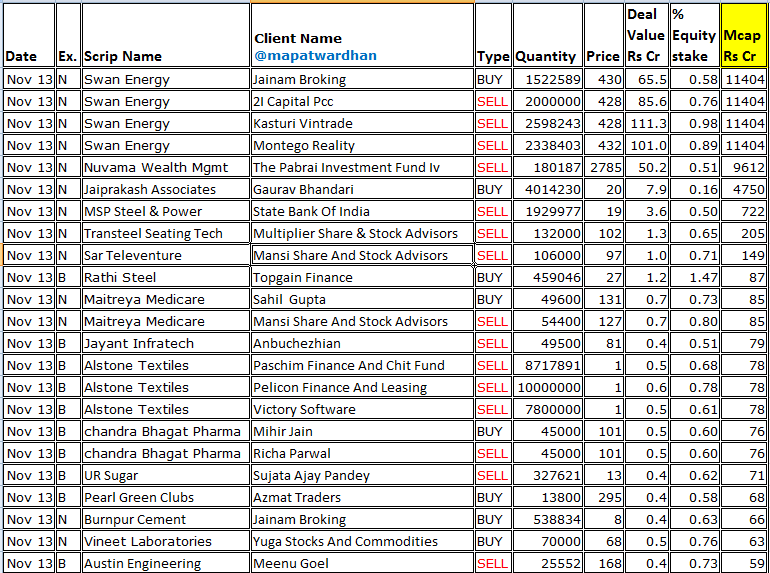Image resolution: width=770 pixels, height=573 pixels.
Task: Select the 'Sar Televenture' scrip cell
Action: click(165, 255)
